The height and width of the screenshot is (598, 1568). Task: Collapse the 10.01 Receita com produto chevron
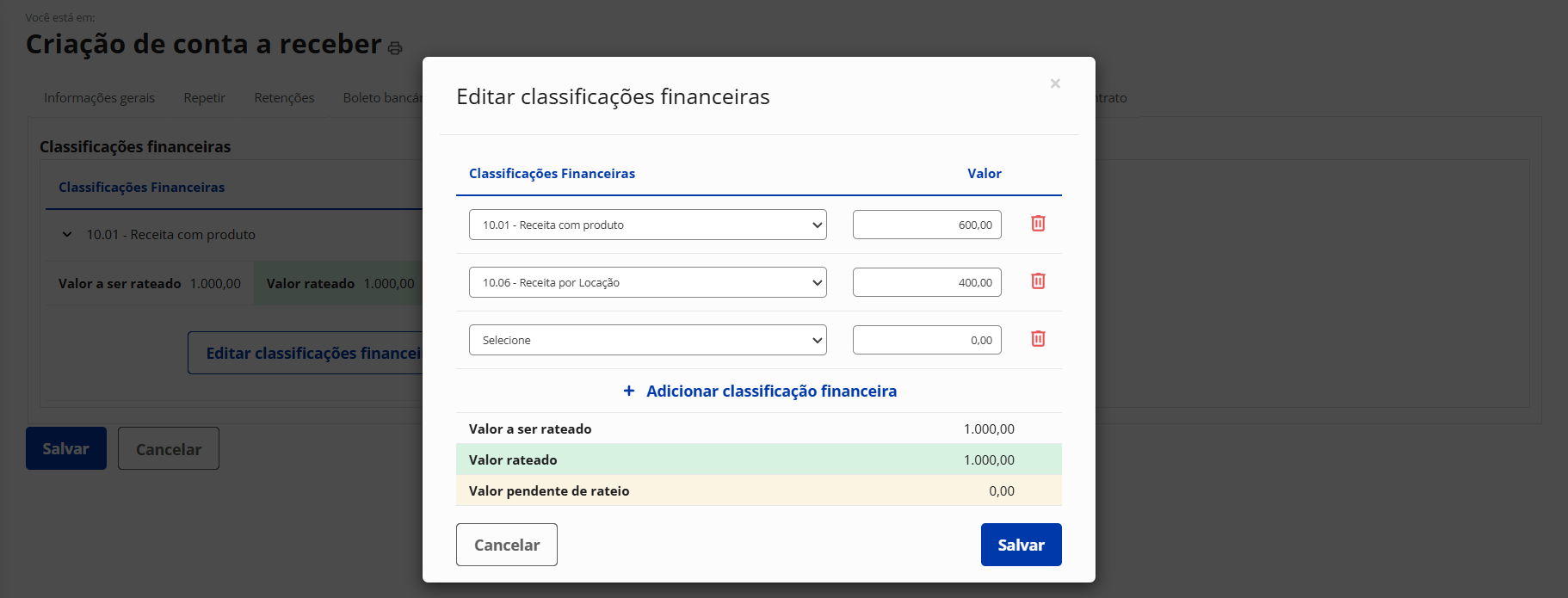[67, 235]
